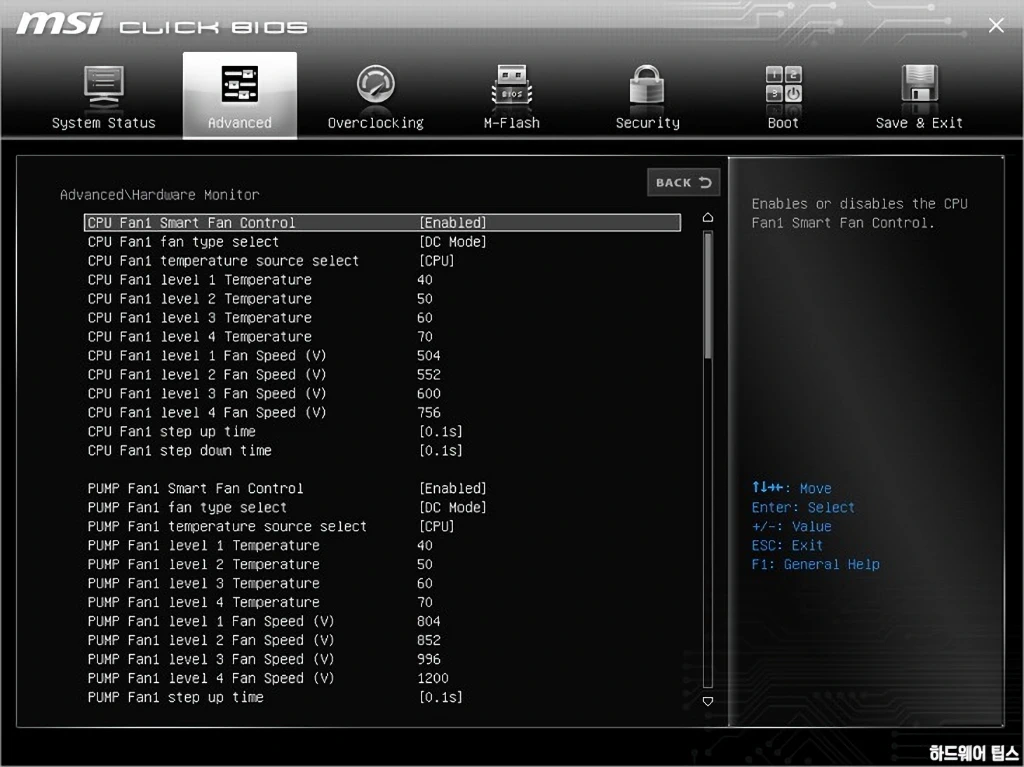Viewport: 1024px width, 767px height.
Task: Select the Advanced settings icon
Action: coord(240,84)
